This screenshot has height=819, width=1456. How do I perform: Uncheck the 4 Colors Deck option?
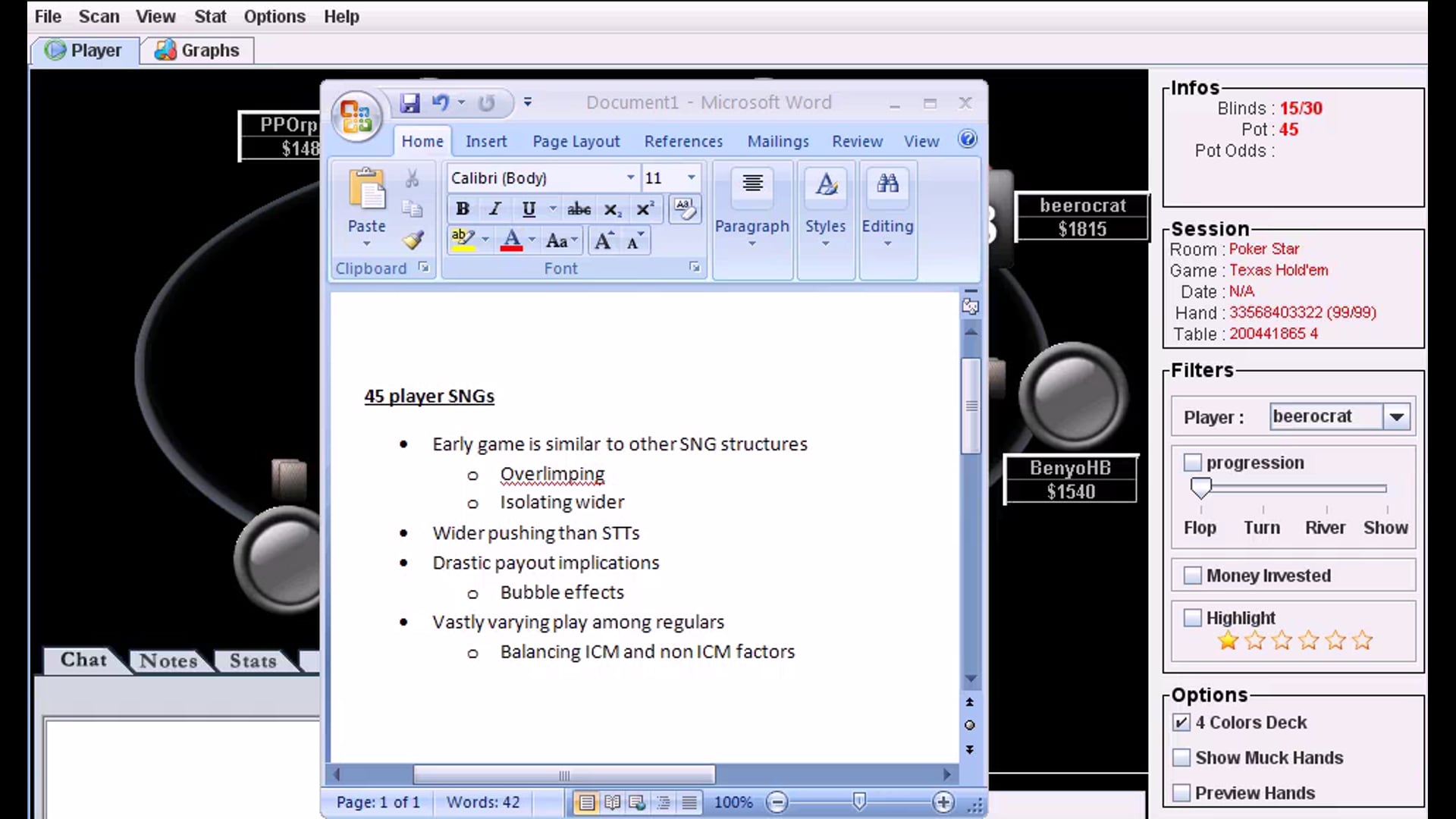click(1181, 723)
